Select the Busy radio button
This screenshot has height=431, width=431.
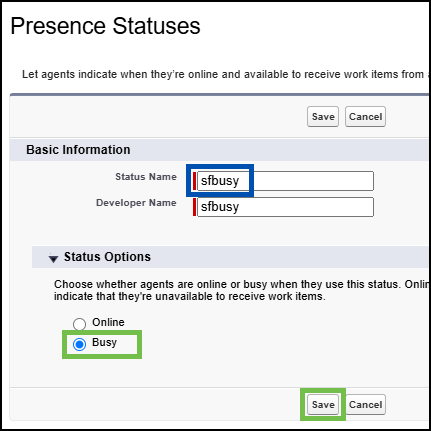coord(79,344)
